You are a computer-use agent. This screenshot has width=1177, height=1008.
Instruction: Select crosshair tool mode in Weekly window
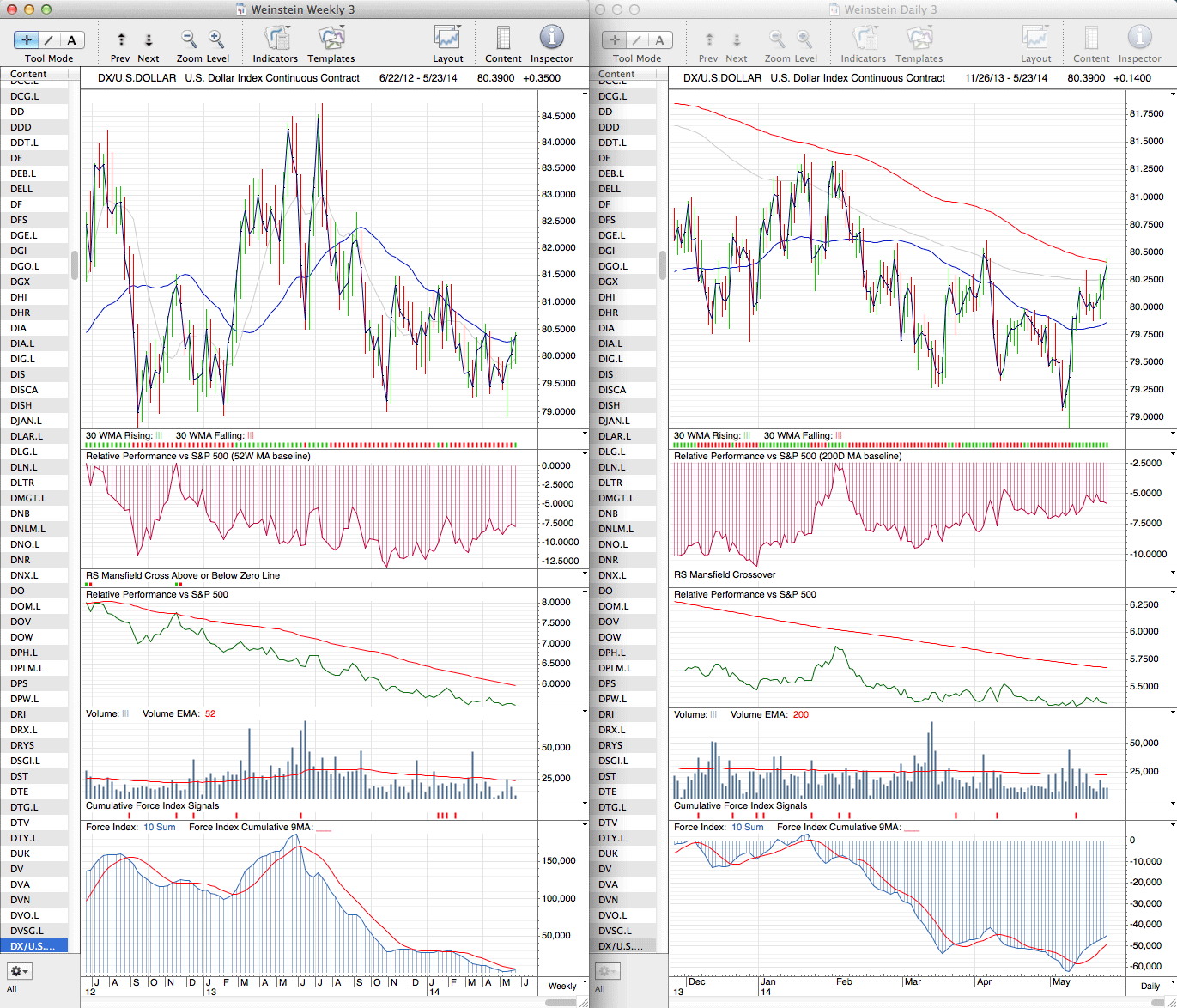click(x=27, y=40)
